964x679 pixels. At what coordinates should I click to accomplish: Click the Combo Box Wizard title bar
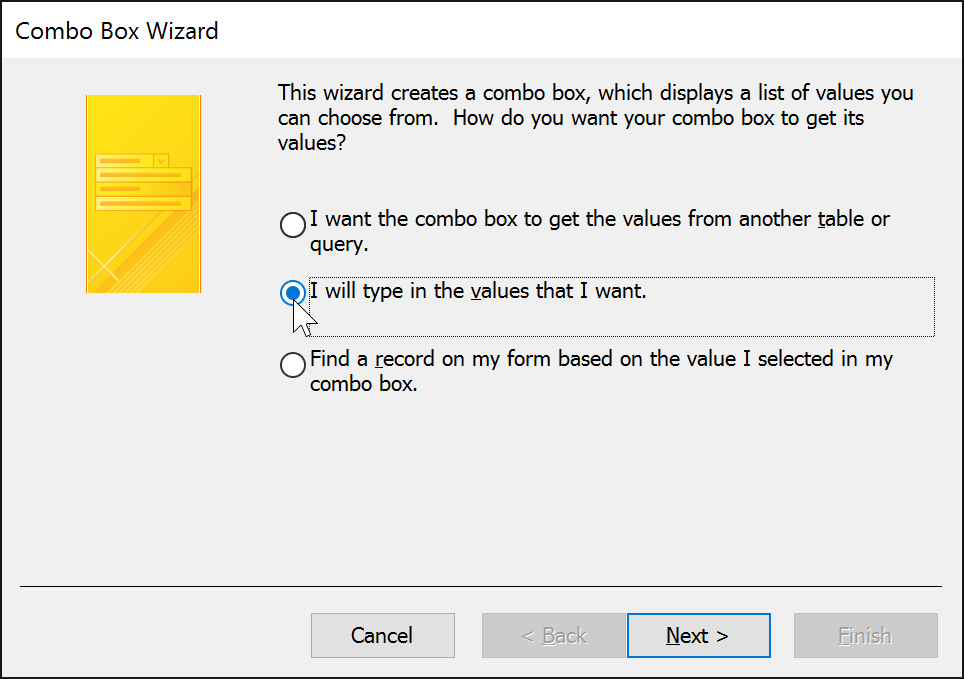[117, 31]
